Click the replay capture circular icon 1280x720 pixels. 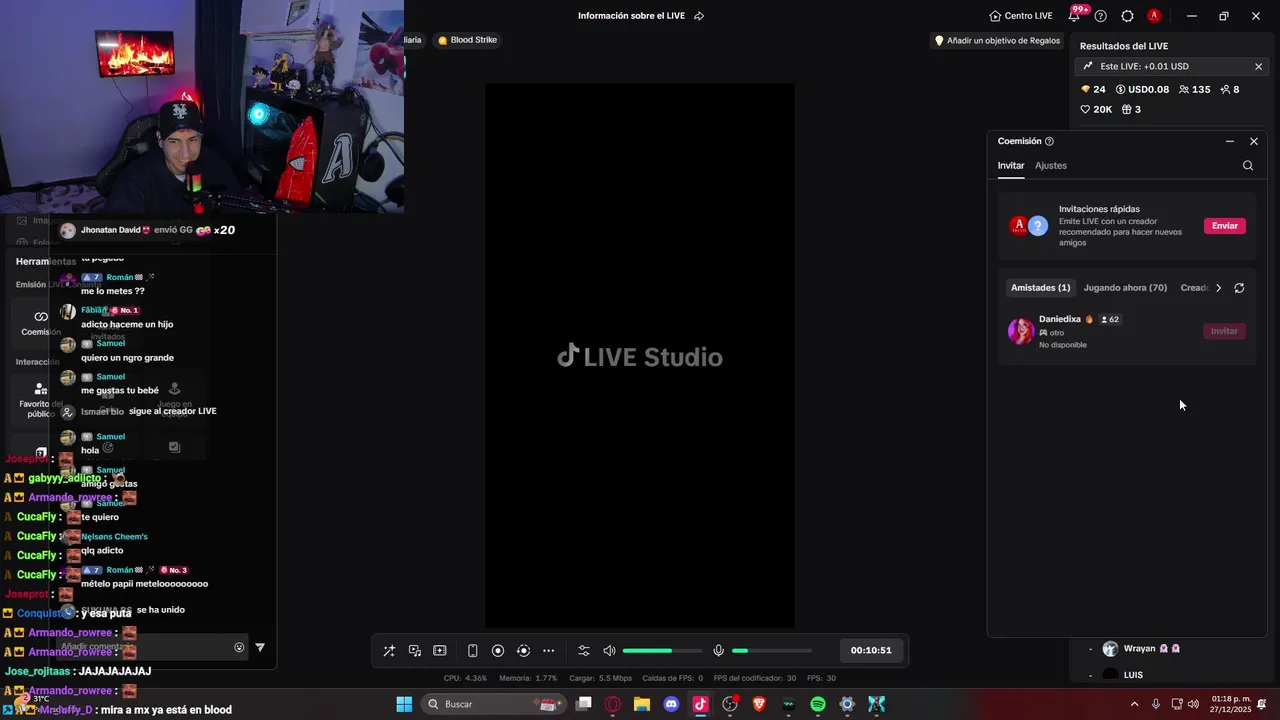point(523,651)
